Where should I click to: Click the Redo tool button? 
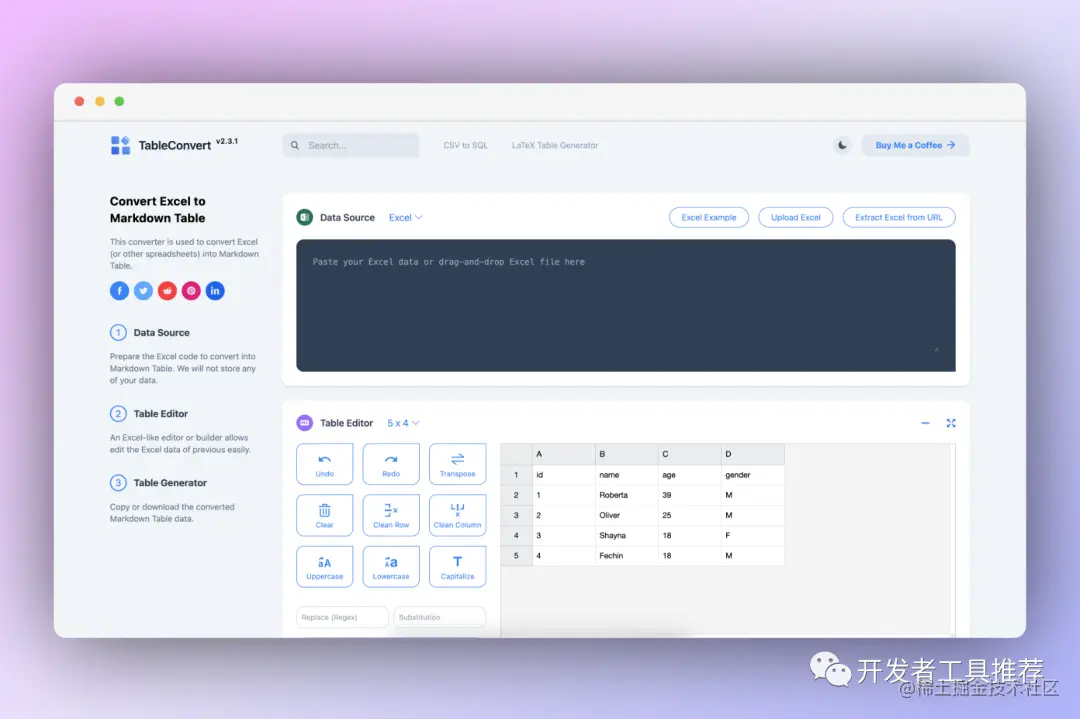pyautogui.click(x=391, y=464)
